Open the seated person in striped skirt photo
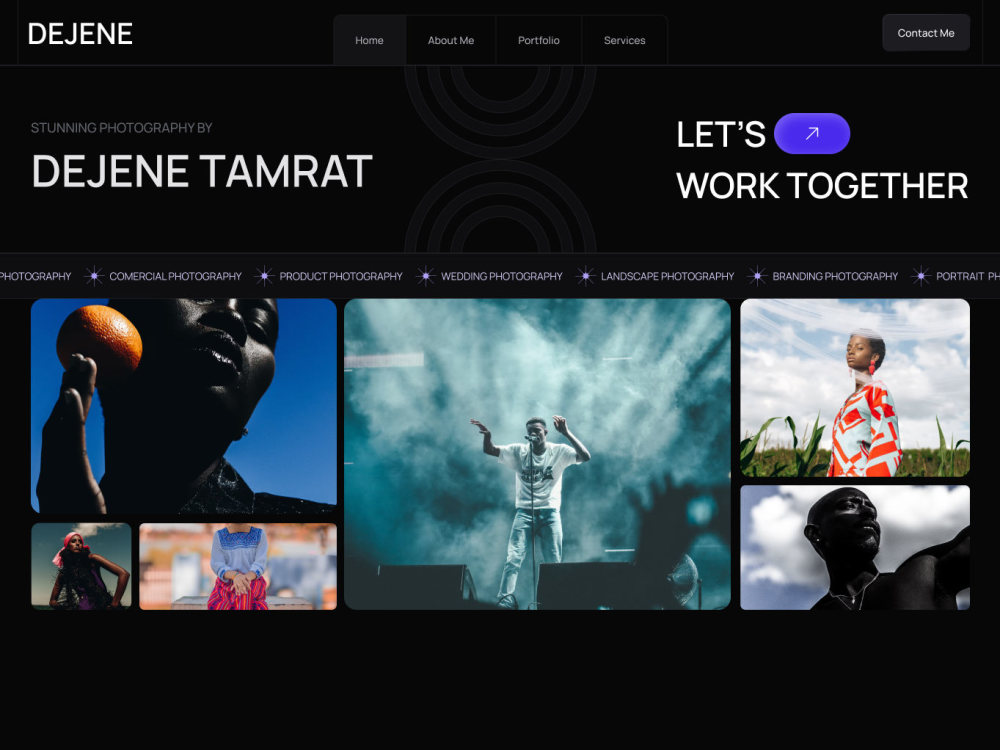Screen dimensions: 1000x750 [238, 566]
